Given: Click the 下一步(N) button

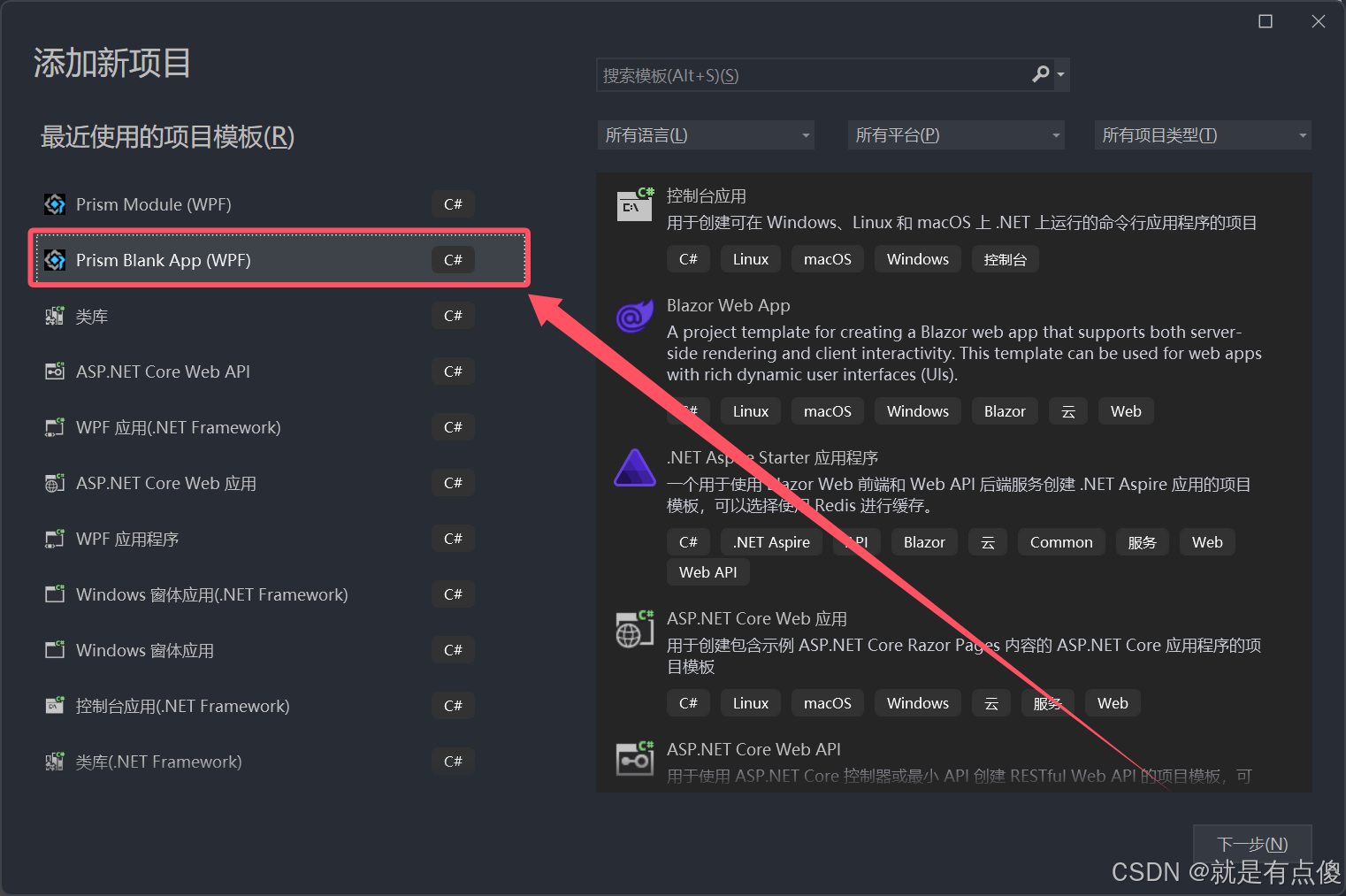Looking at the screenshot, I should pyautogui.click(x=1251, y=843).
